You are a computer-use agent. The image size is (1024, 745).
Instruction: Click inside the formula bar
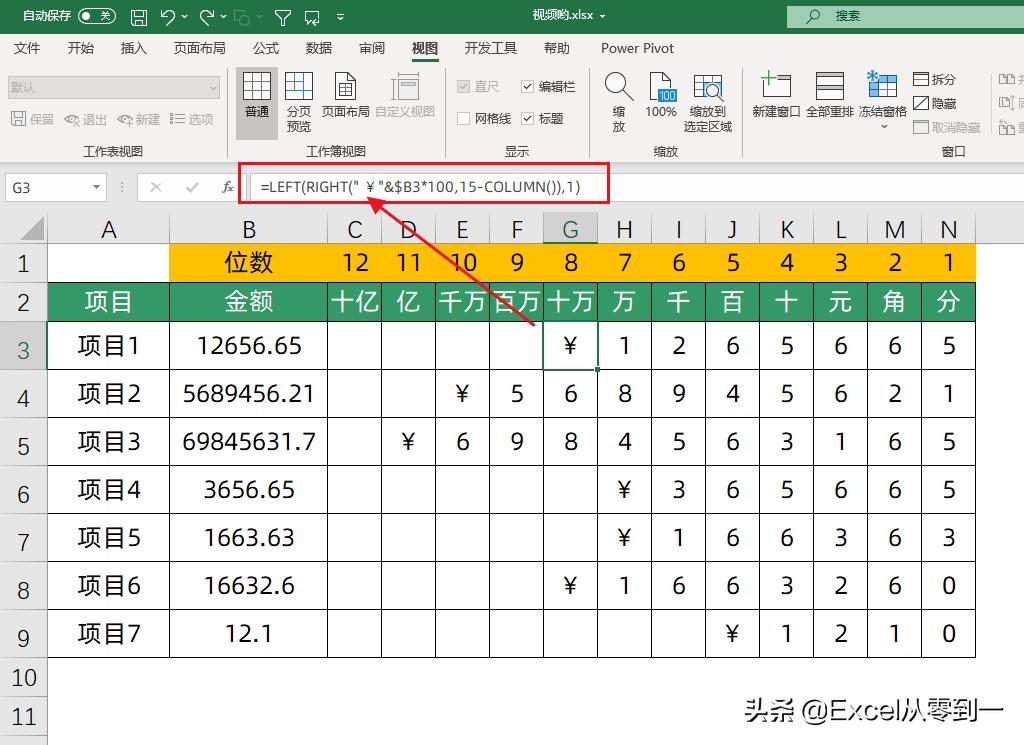pyautogui.click(x=420, y=185)
